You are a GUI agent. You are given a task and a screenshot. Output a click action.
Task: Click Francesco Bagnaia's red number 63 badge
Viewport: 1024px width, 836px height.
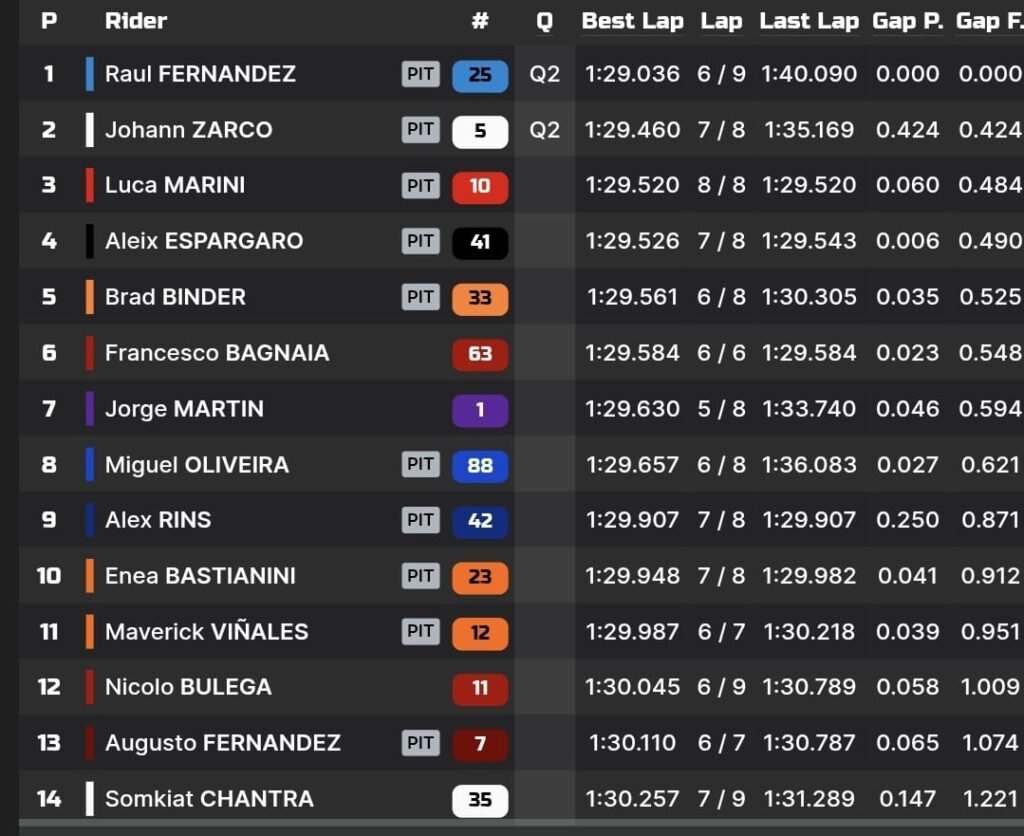pyautogui.click(x=480, y=354)
